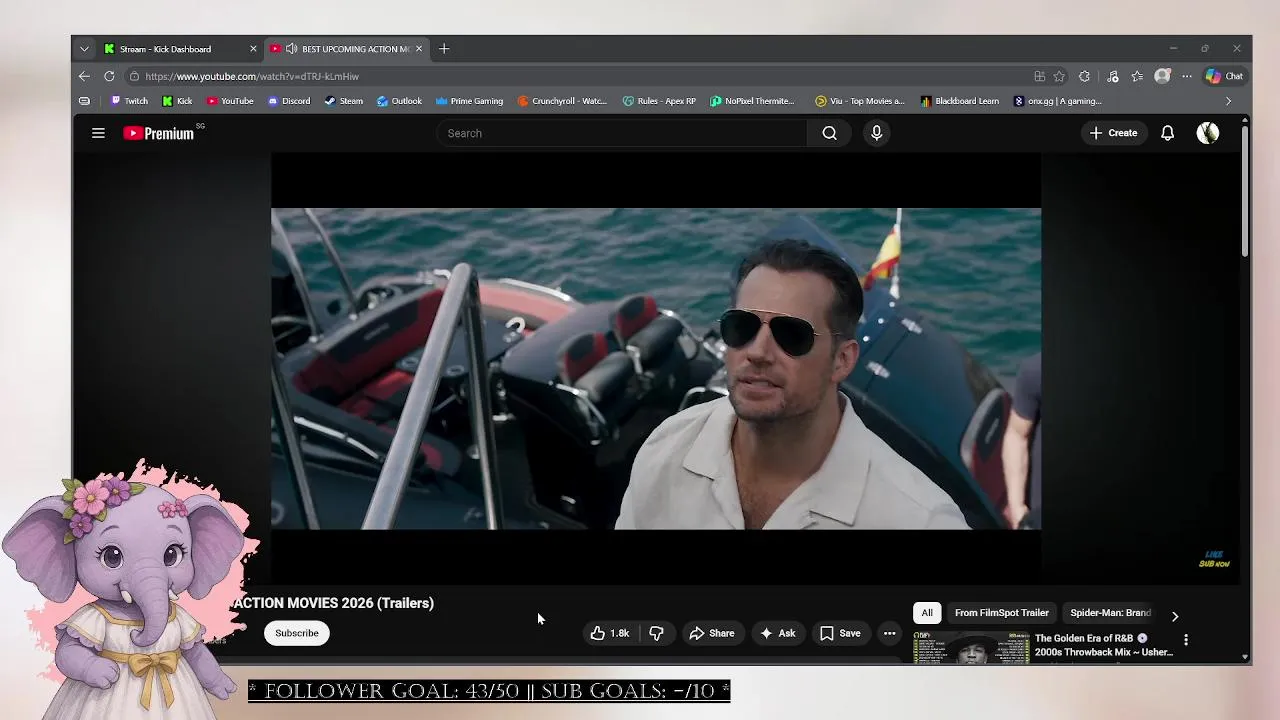Click the video player frame
Viewport: 1280px width, 720px height.
click(656, 369)
